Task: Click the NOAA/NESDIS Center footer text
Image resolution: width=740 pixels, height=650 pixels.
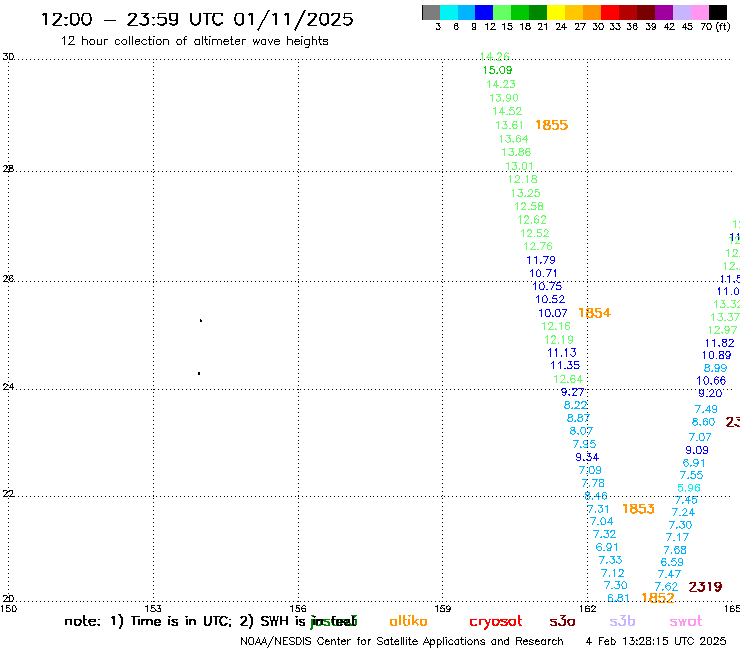Action: coord(402,642)
